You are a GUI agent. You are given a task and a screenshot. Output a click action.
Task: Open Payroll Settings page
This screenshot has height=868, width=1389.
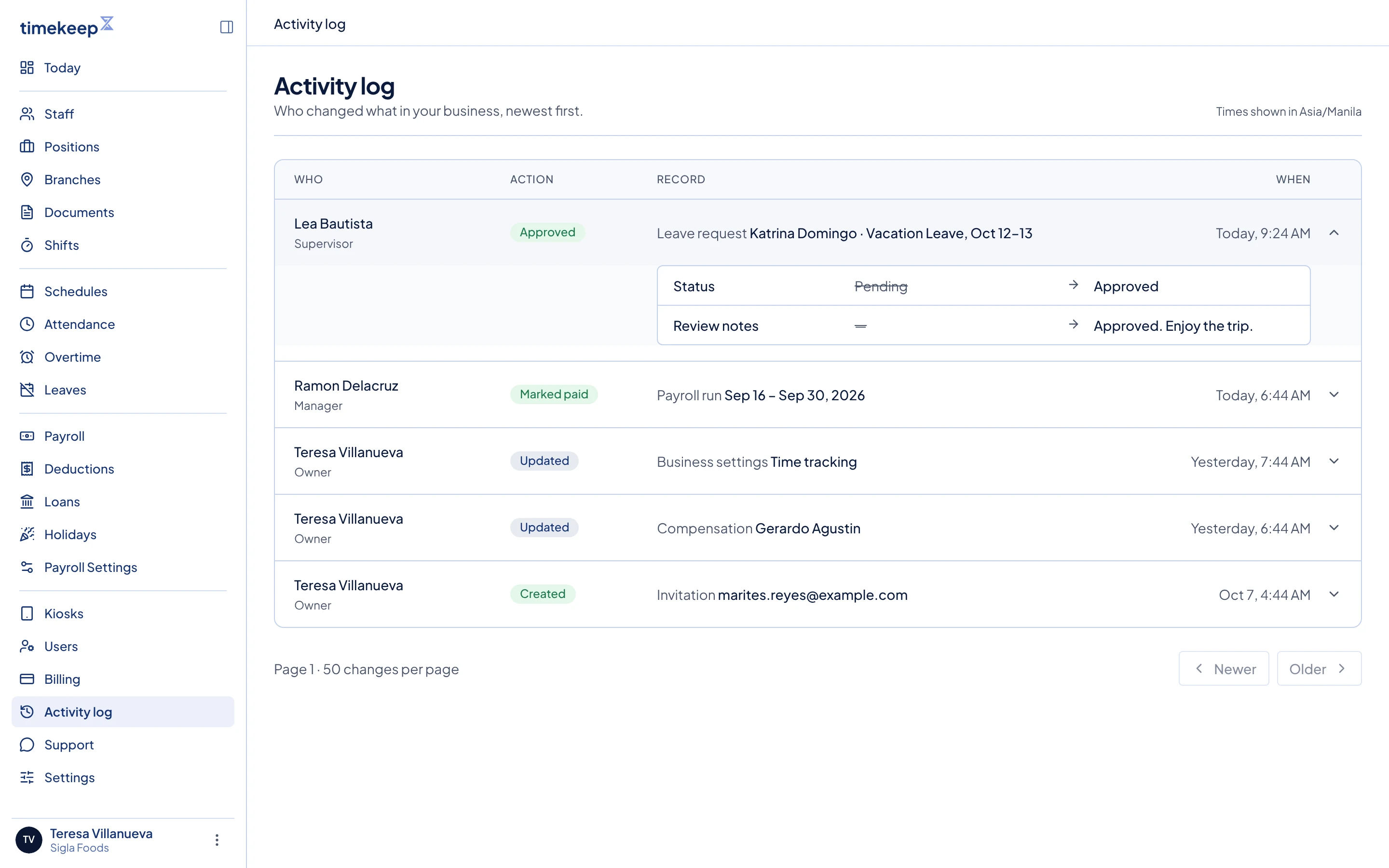123,567
